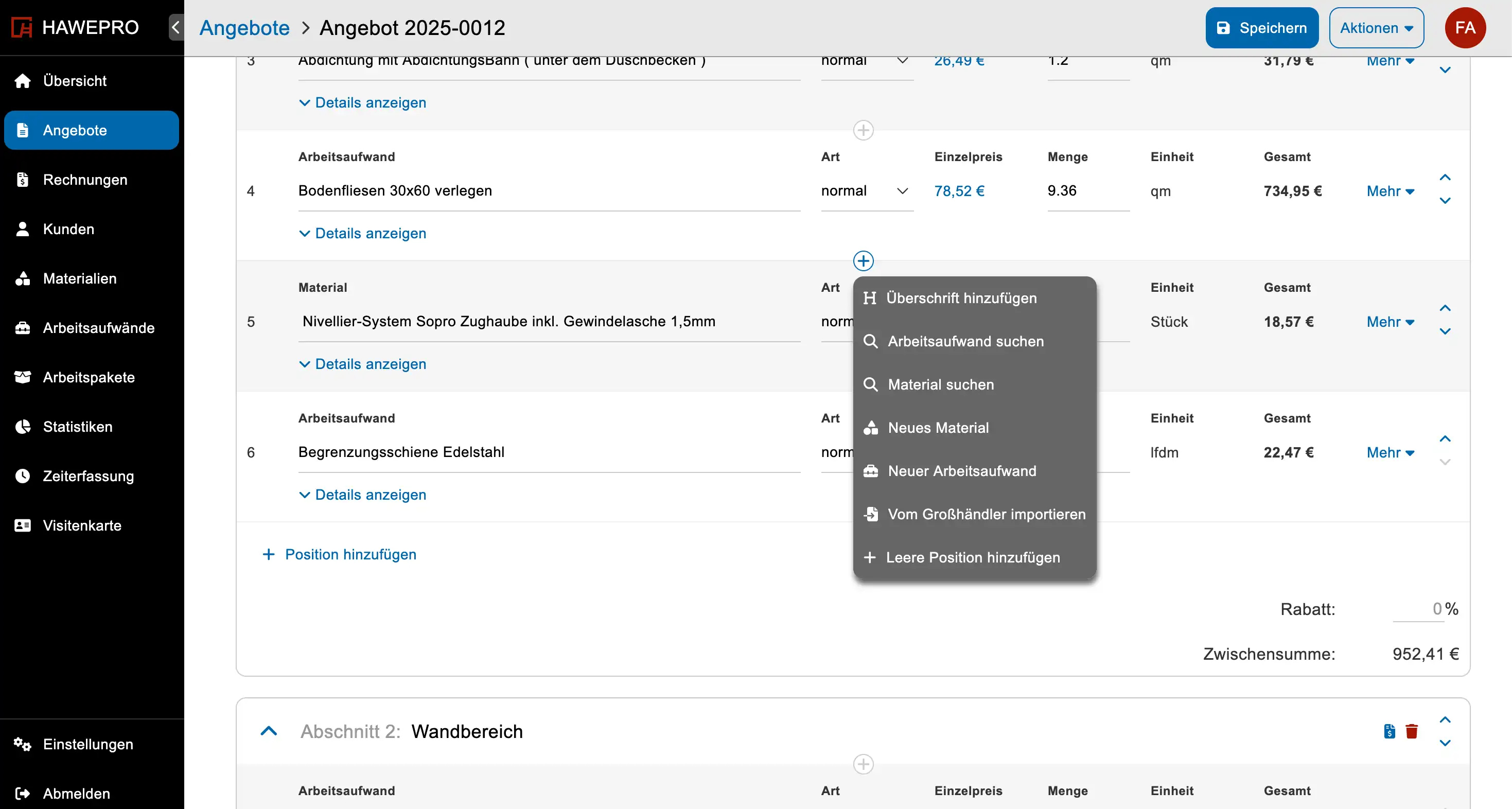The image size is (1512, 809).
Task: Move Abschnitt 2 down with arrow
Action: coord(1445,743)
